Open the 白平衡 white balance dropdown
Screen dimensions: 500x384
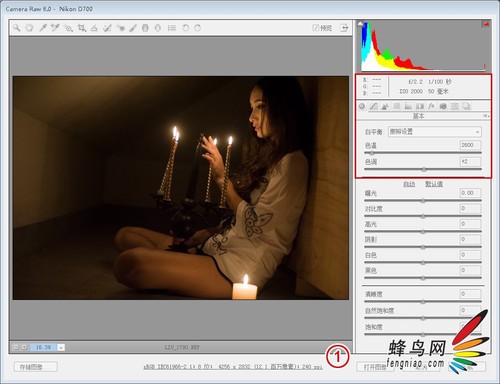(435, 132)
